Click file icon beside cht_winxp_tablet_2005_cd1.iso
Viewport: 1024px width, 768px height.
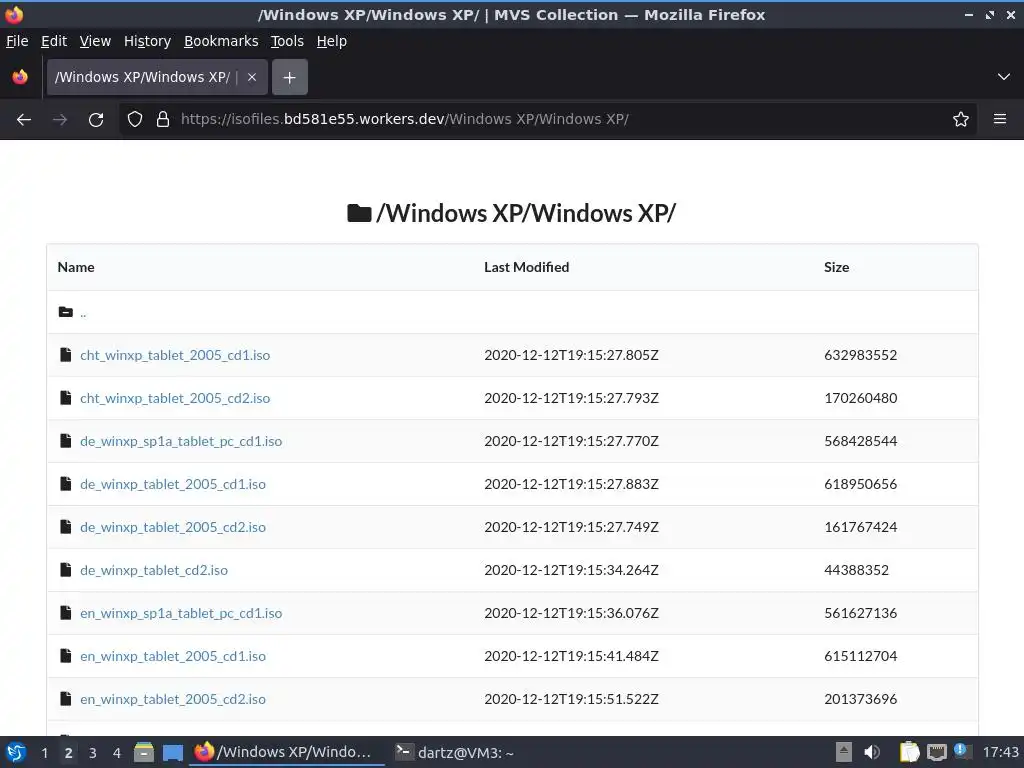pyautogui.click(x=65, y=355)
